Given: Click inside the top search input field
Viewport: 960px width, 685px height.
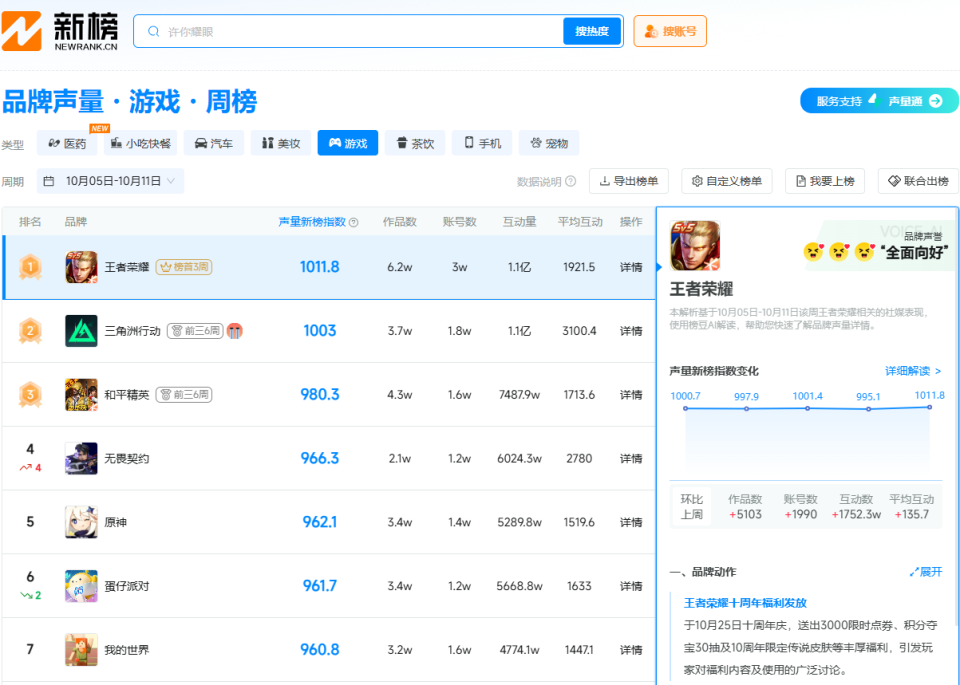Looking at the screenshot, I should (x=350, y=31).
